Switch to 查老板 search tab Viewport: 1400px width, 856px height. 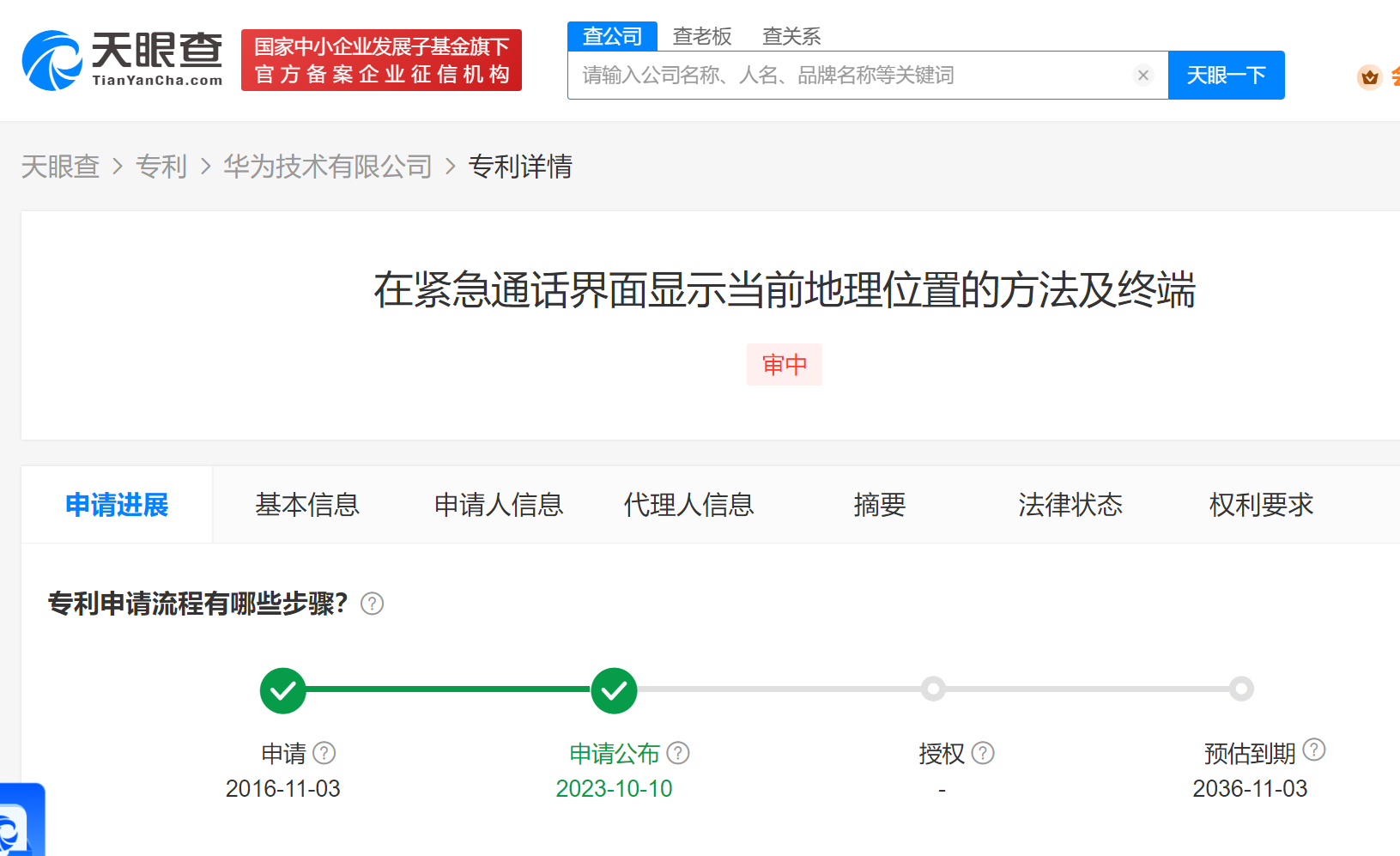[x=701, y=36]
